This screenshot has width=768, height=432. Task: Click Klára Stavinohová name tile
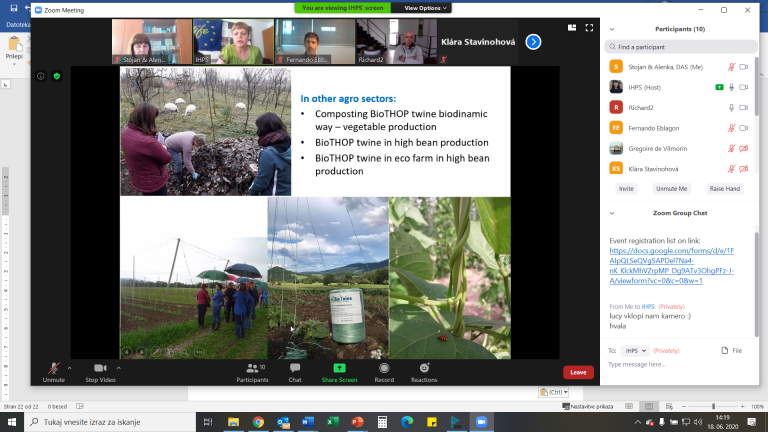click(x=478, y=42)
